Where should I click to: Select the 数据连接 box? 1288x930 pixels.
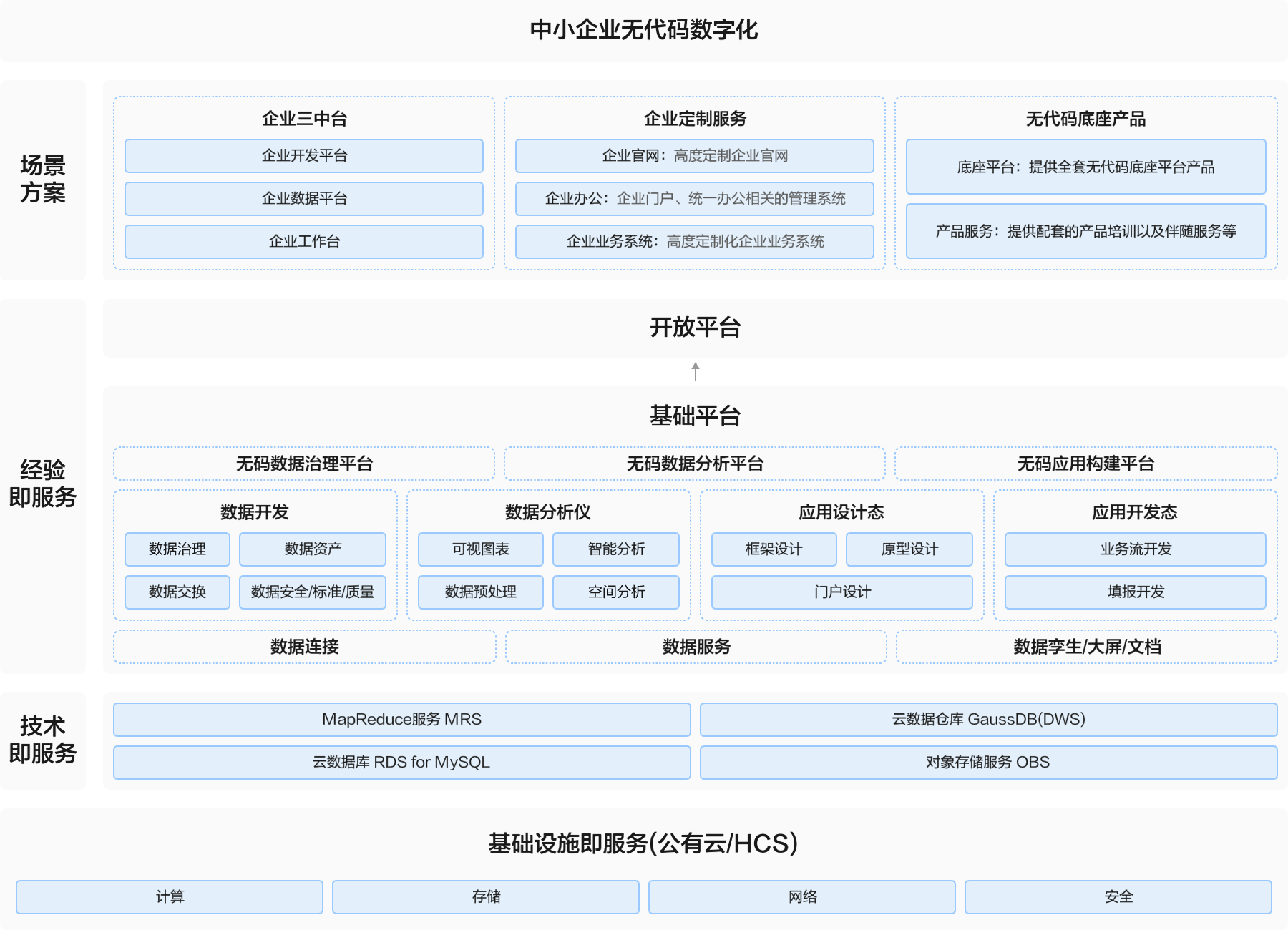click(305, 647)
